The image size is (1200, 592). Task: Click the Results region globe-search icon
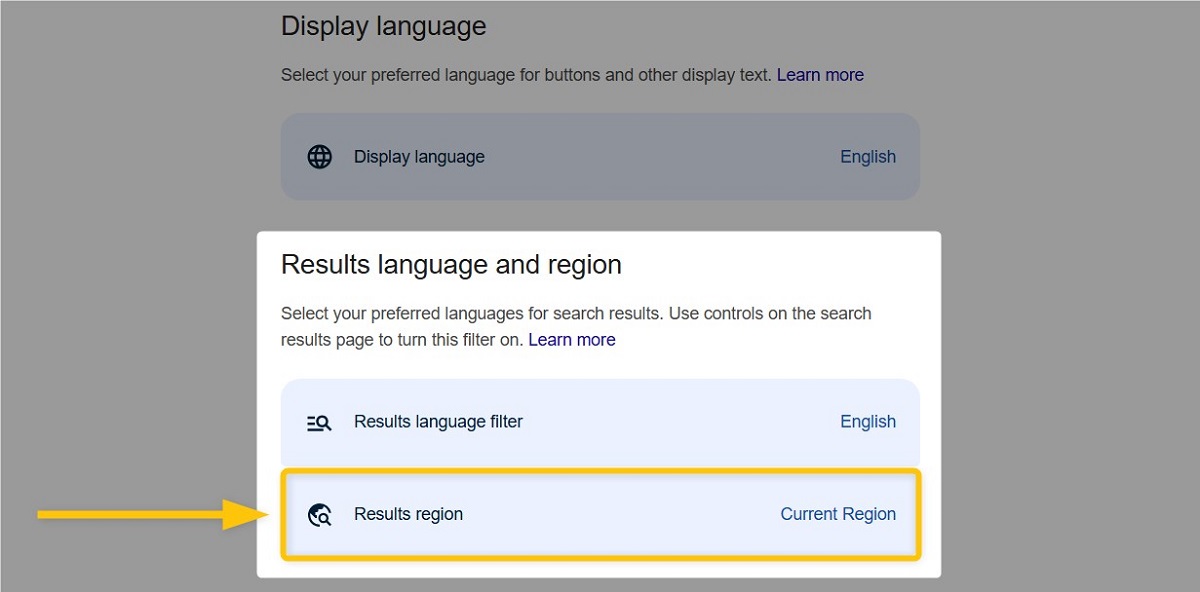coord(319,515)
